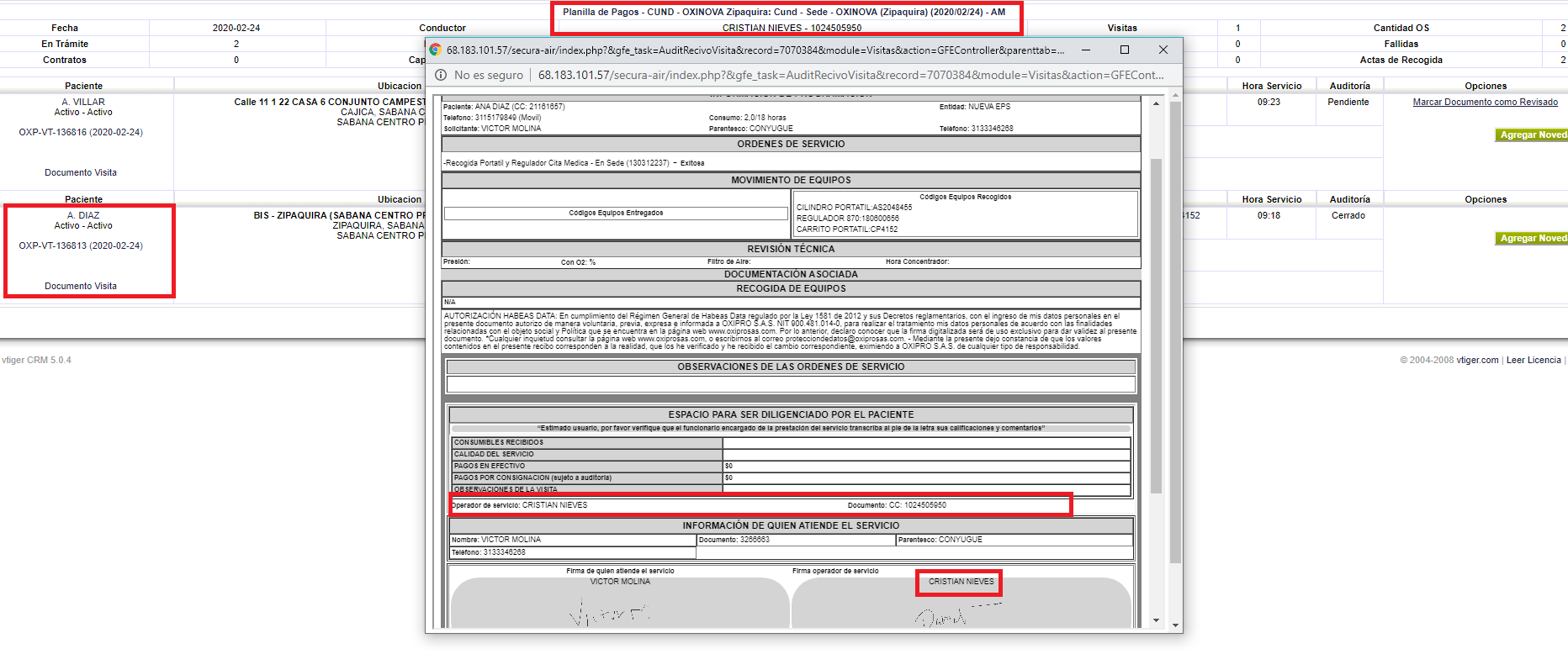Open Documento Visita for A. DIAZ
The height and width of the screenshot is (654, 1568).
(x=81, y=286)
